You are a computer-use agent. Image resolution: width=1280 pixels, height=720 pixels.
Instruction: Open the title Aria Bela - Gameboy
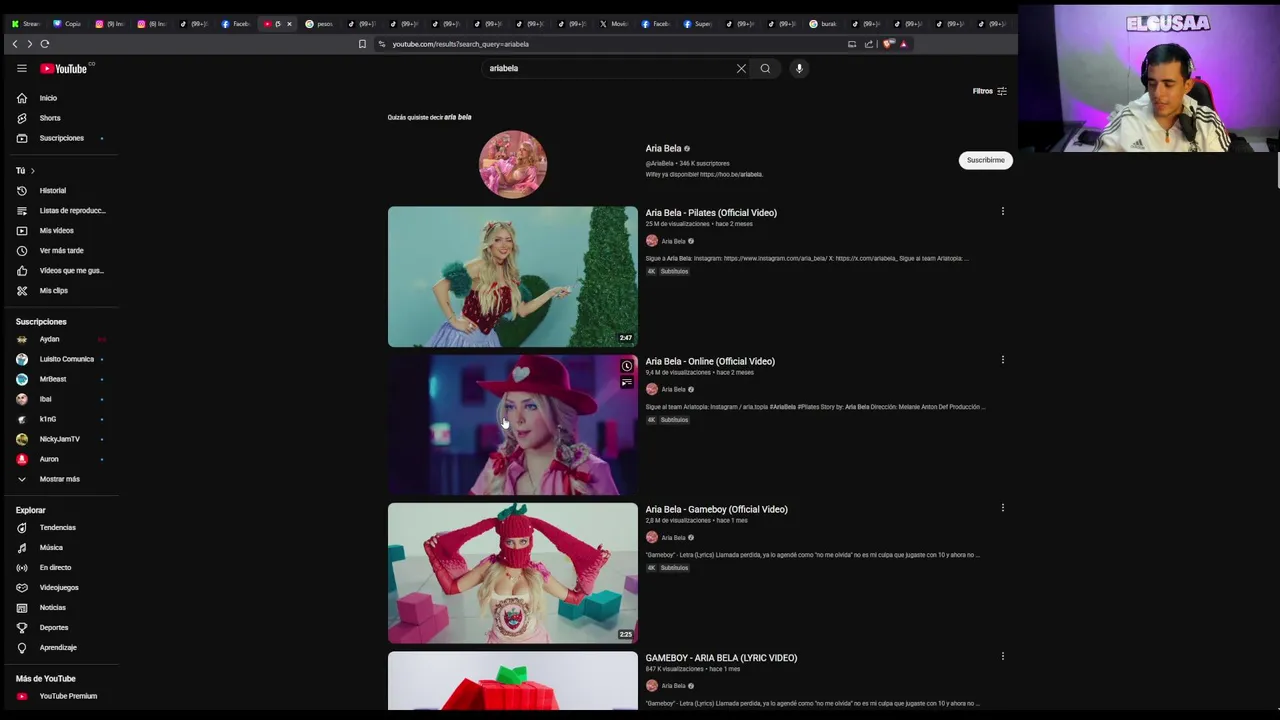(x=716, y=509)
